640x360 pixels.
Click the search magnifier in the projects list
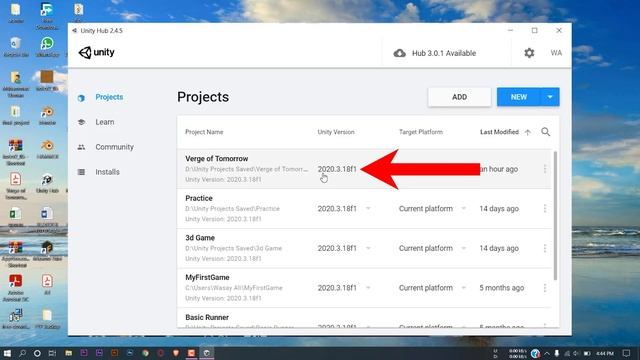click(546, 132)
